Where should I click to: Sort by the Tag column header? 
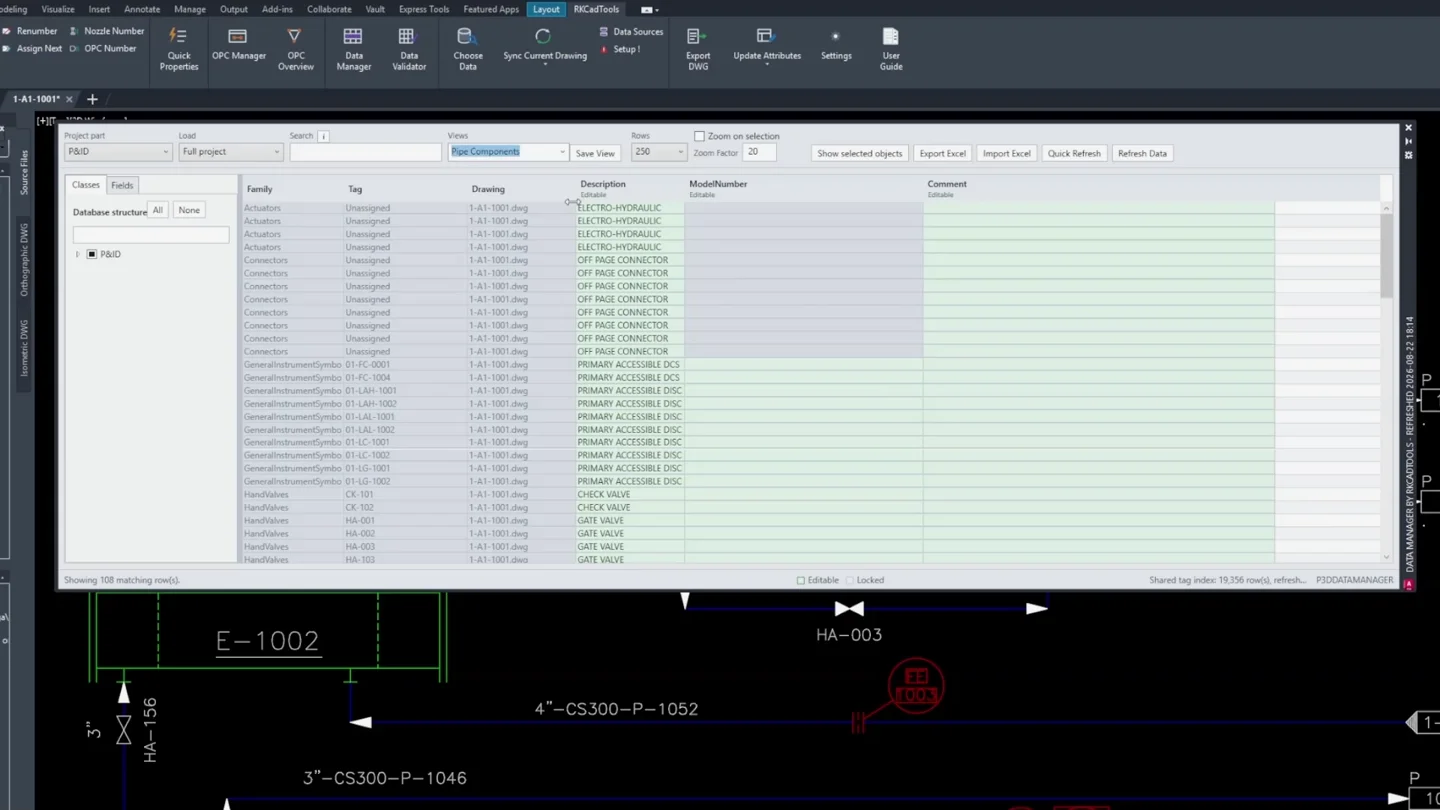tap(355, 189)
